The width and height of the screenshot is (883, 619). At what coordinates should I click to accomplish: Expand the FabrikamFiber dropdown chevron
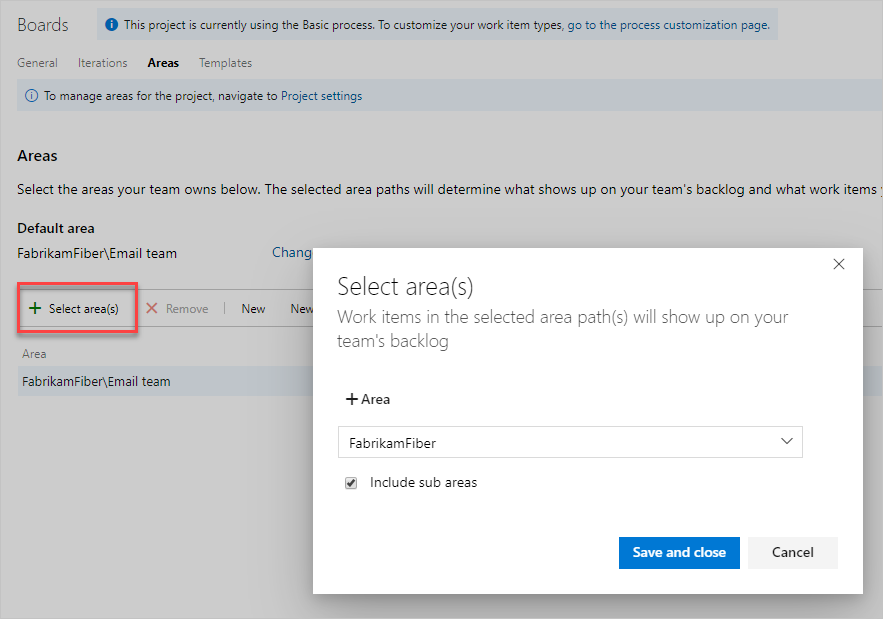(787, 442)
